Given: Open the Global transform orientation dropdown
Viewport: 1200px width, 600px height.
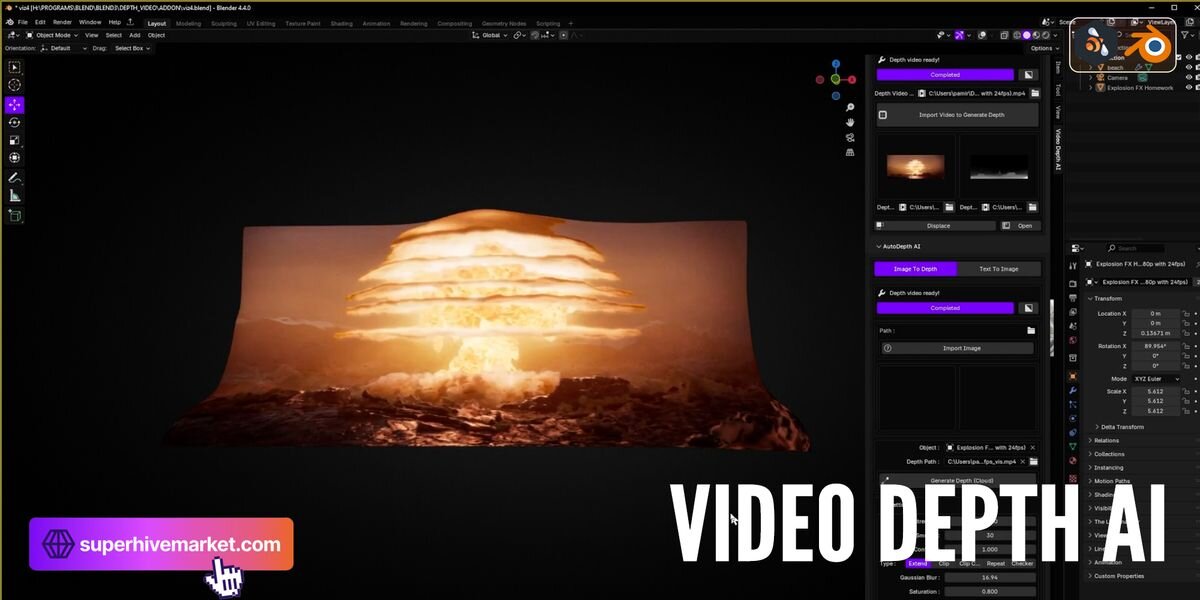Looking at the screenshot, I should point(490,35).
